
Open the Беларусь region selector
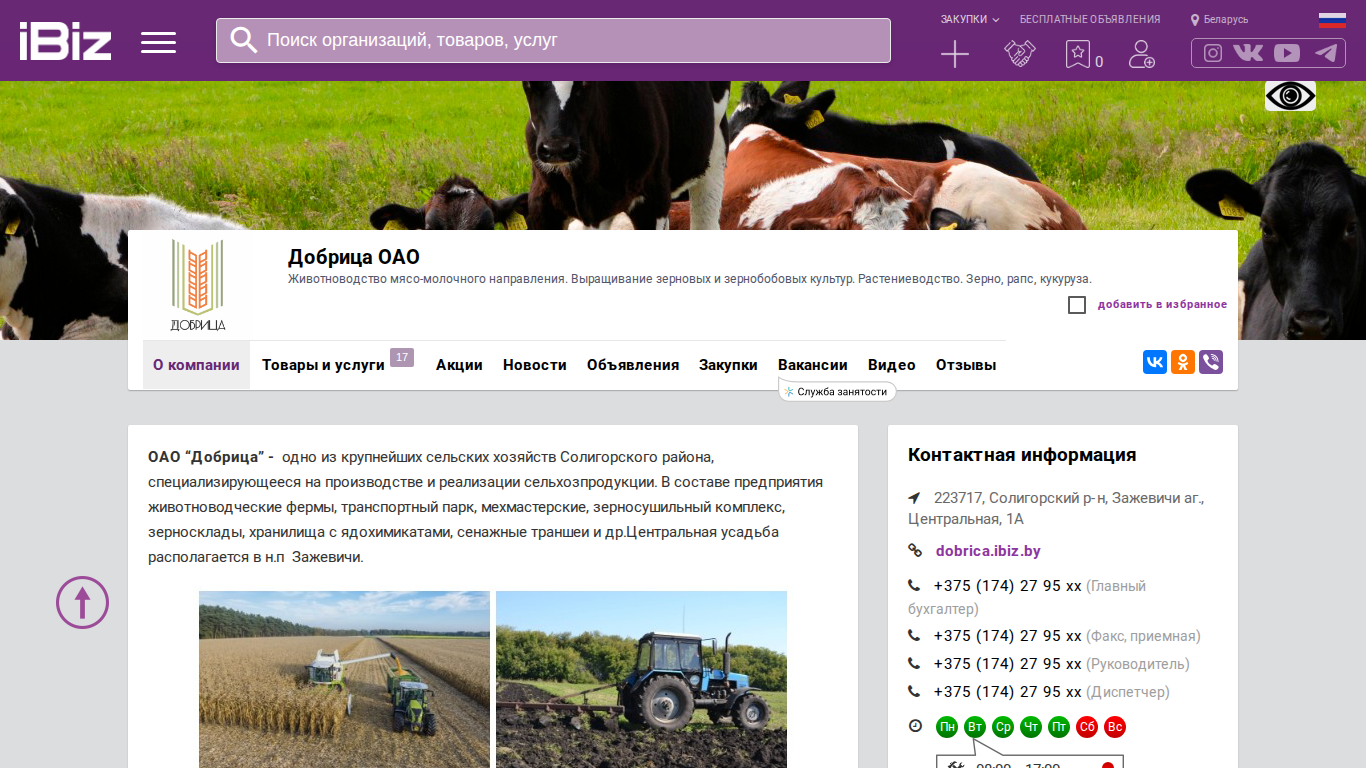click(1219, 20)
